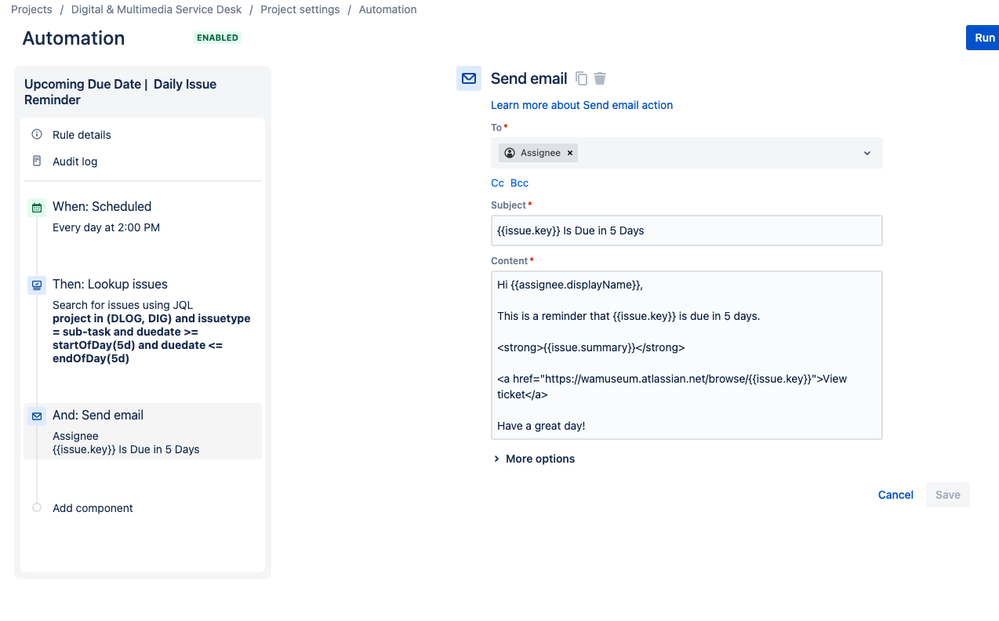
Task: Click the duplicate component copy icon
Action: [581, 78]
